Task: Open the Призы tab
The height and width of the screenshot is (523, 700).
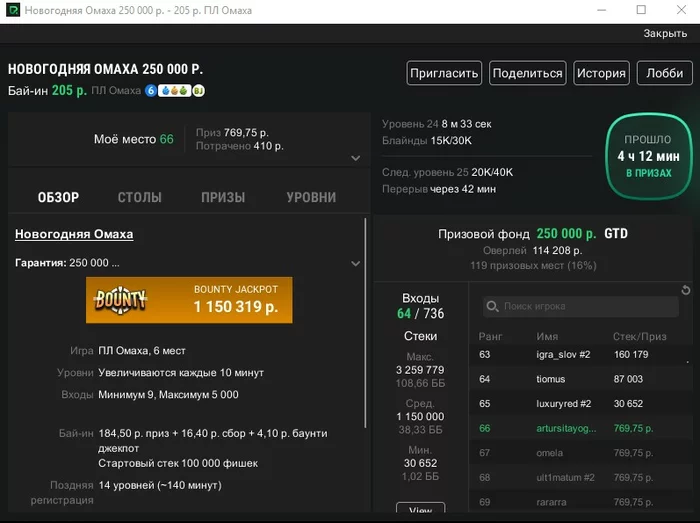Action: 223,197
